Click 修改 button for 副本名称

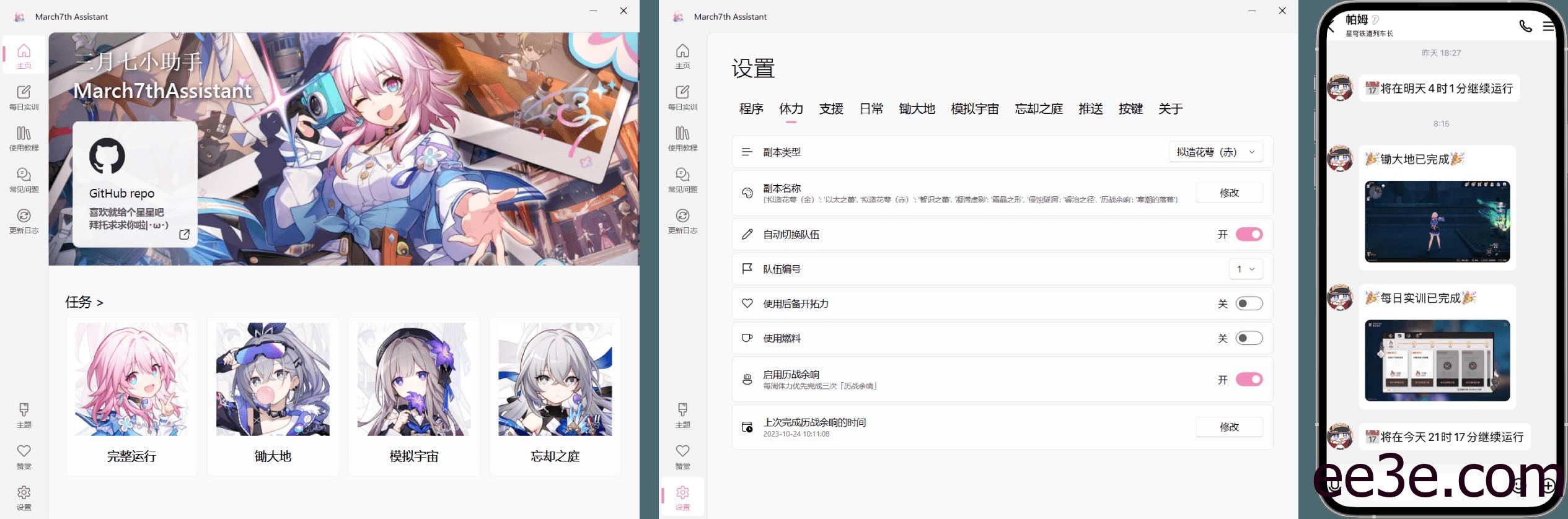1229,193
